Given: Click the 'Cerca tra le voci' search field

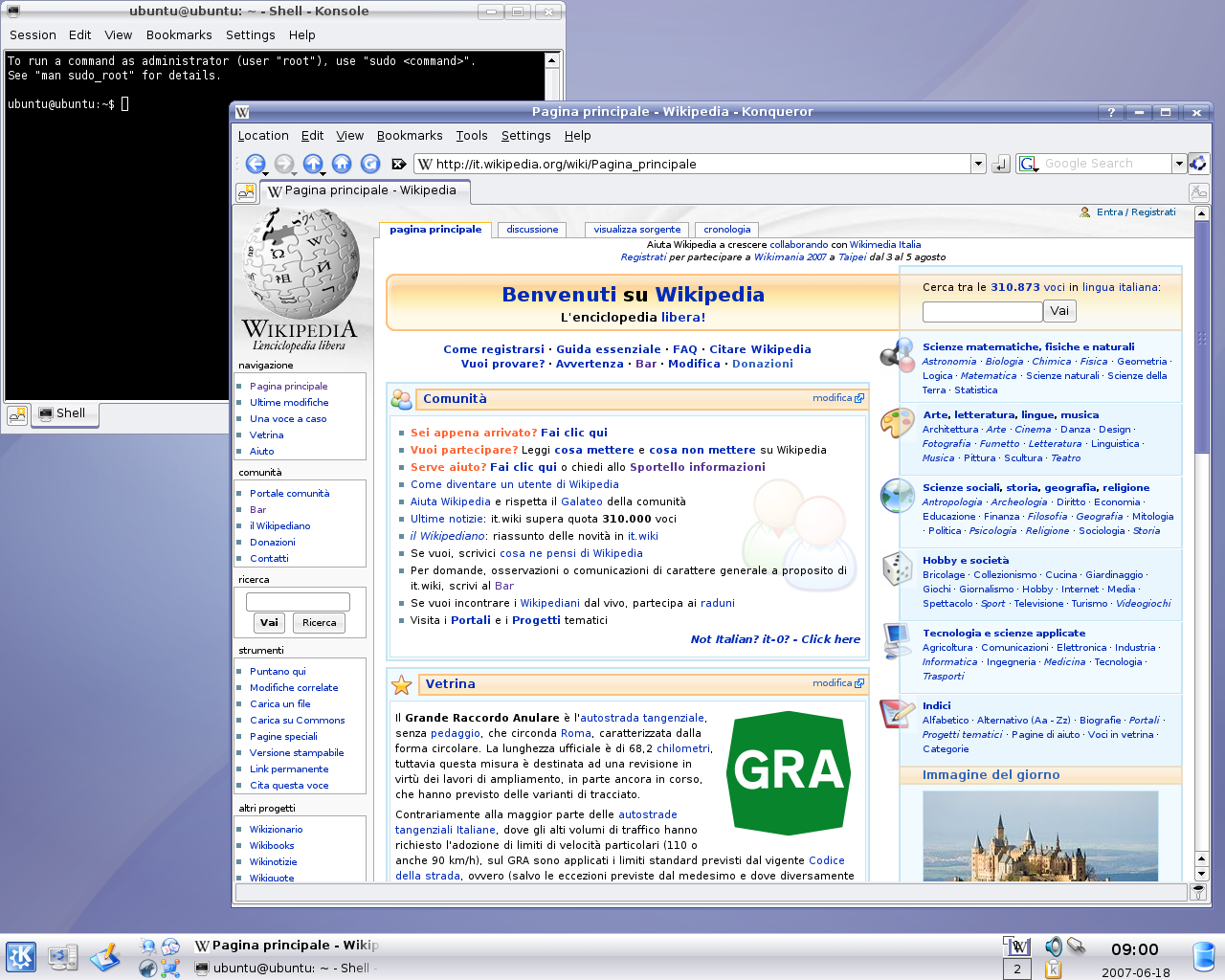Looking at the screenshot, I should coord(982,311).
